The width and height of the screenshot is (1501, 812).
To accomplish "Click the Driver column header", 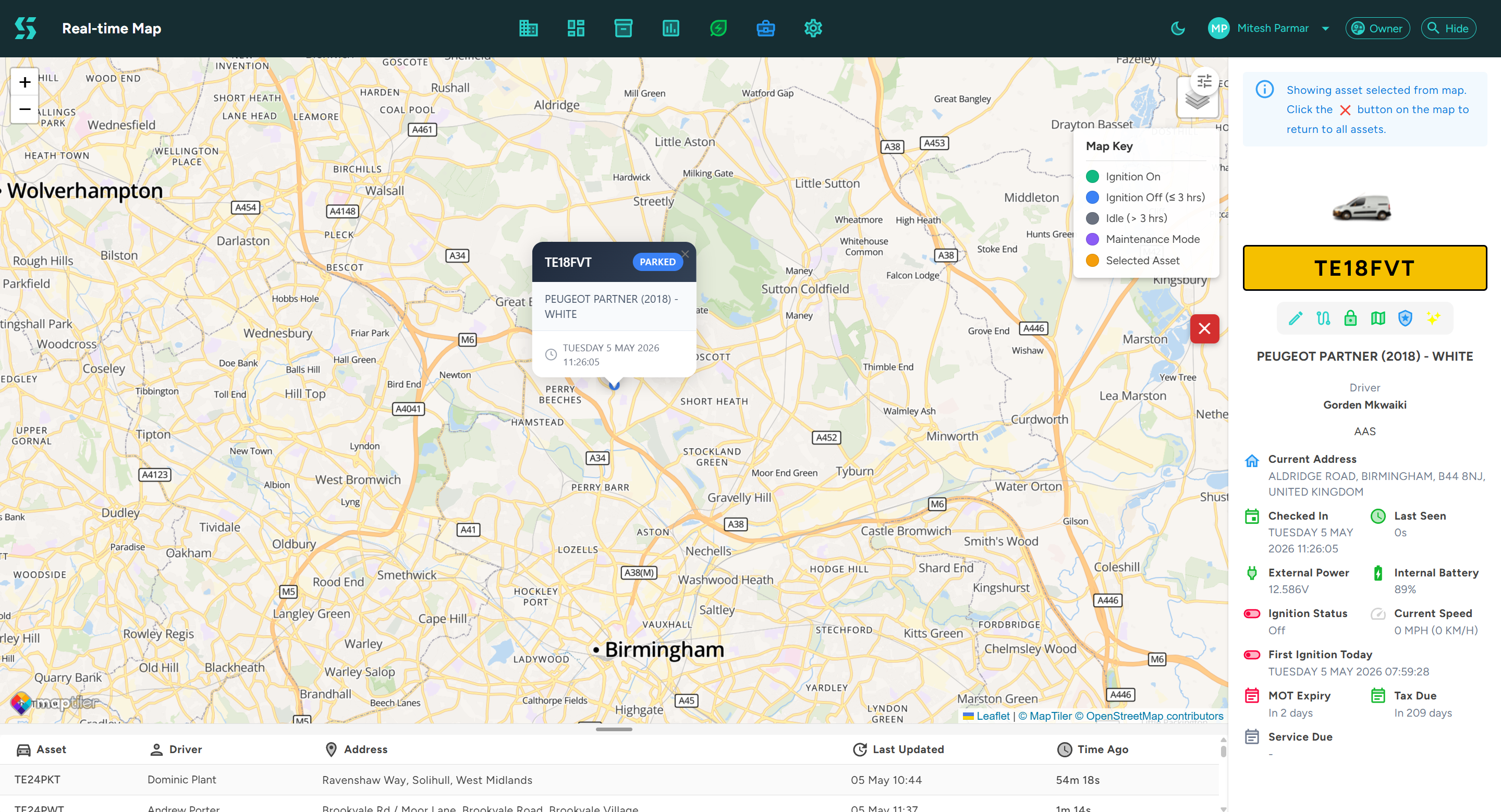I will 175,749.
